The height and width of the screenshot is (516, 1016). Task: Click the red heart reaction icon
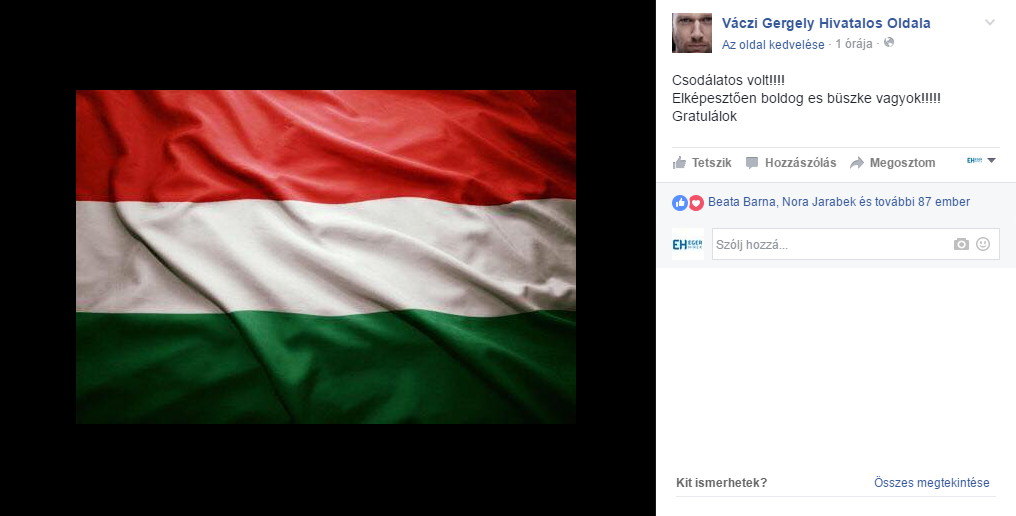pyautogui.click(x=696, y=203)
